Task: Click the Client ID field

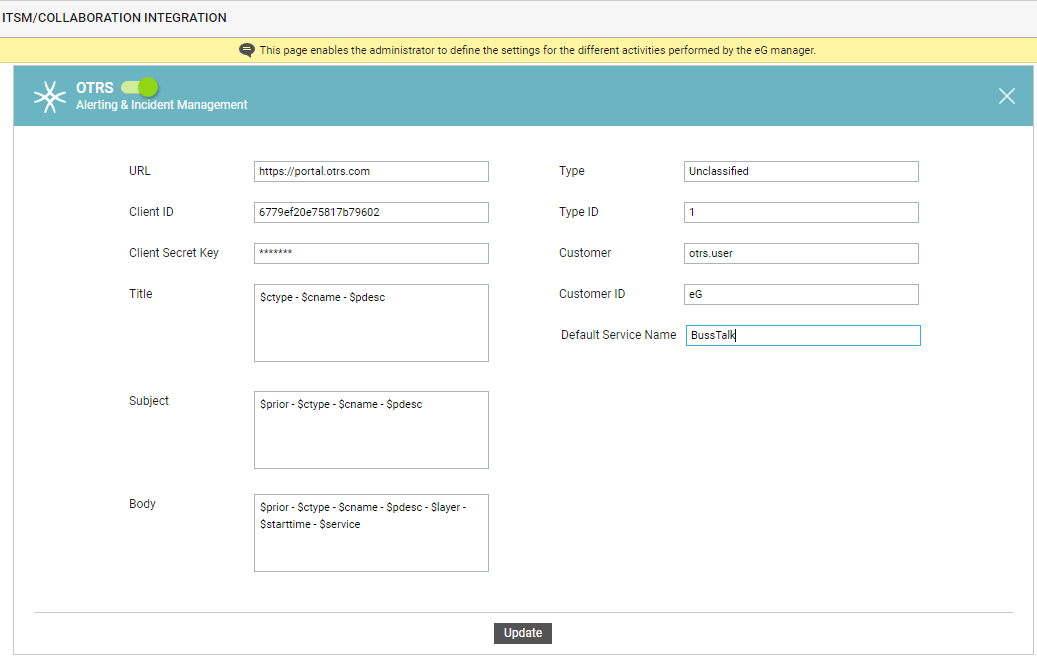Action: click(x=371, y=212)
